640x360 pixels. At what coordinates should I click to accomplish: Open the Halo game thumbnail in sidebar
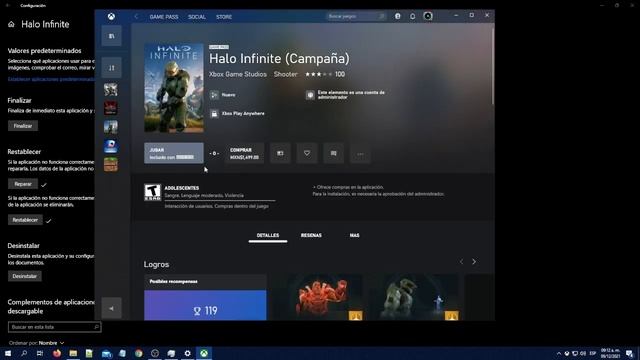click(x=111, y=127)
